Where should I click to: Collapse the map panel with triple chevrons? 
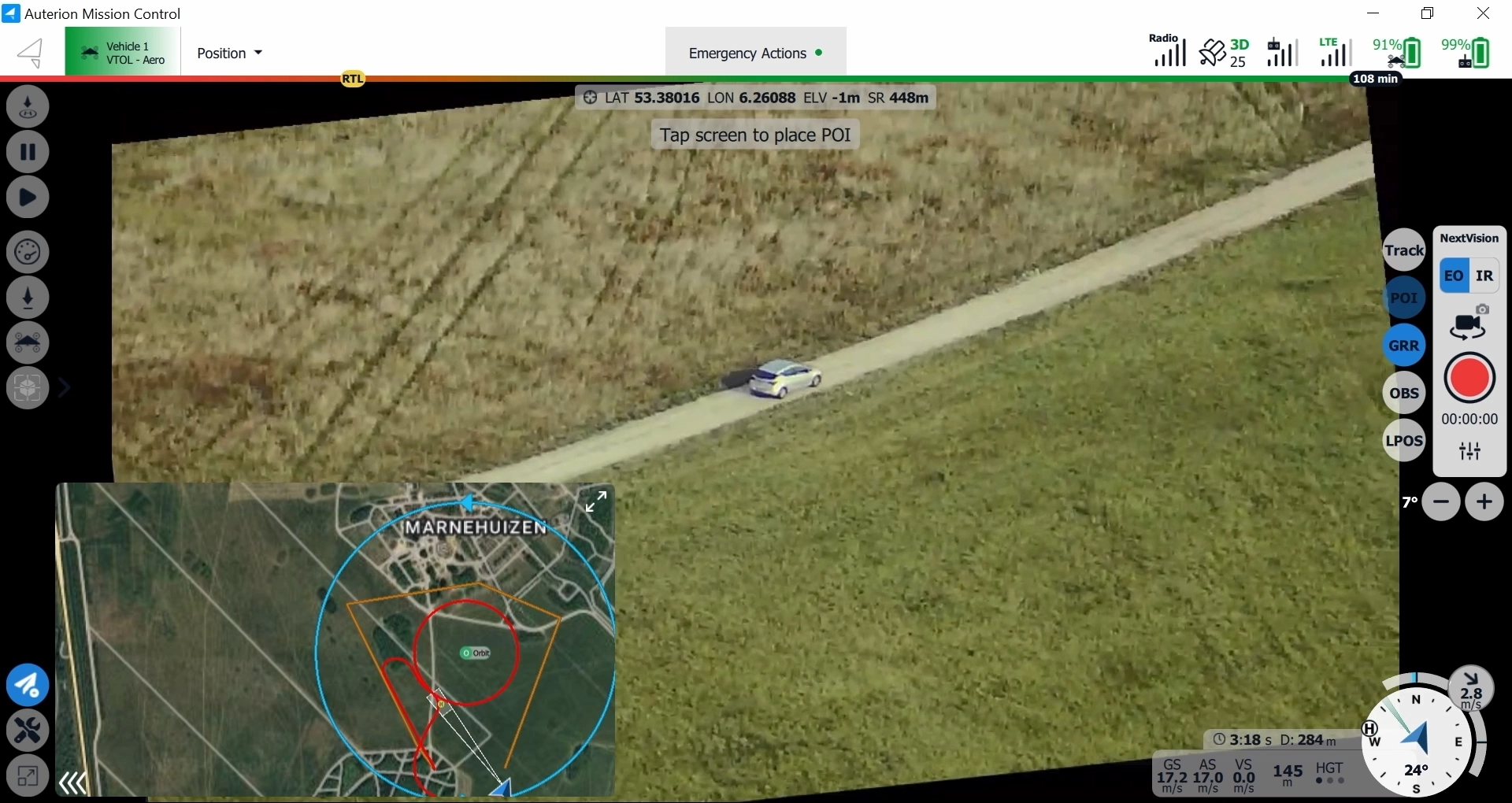pyautogui.click(x=73, y=783)
